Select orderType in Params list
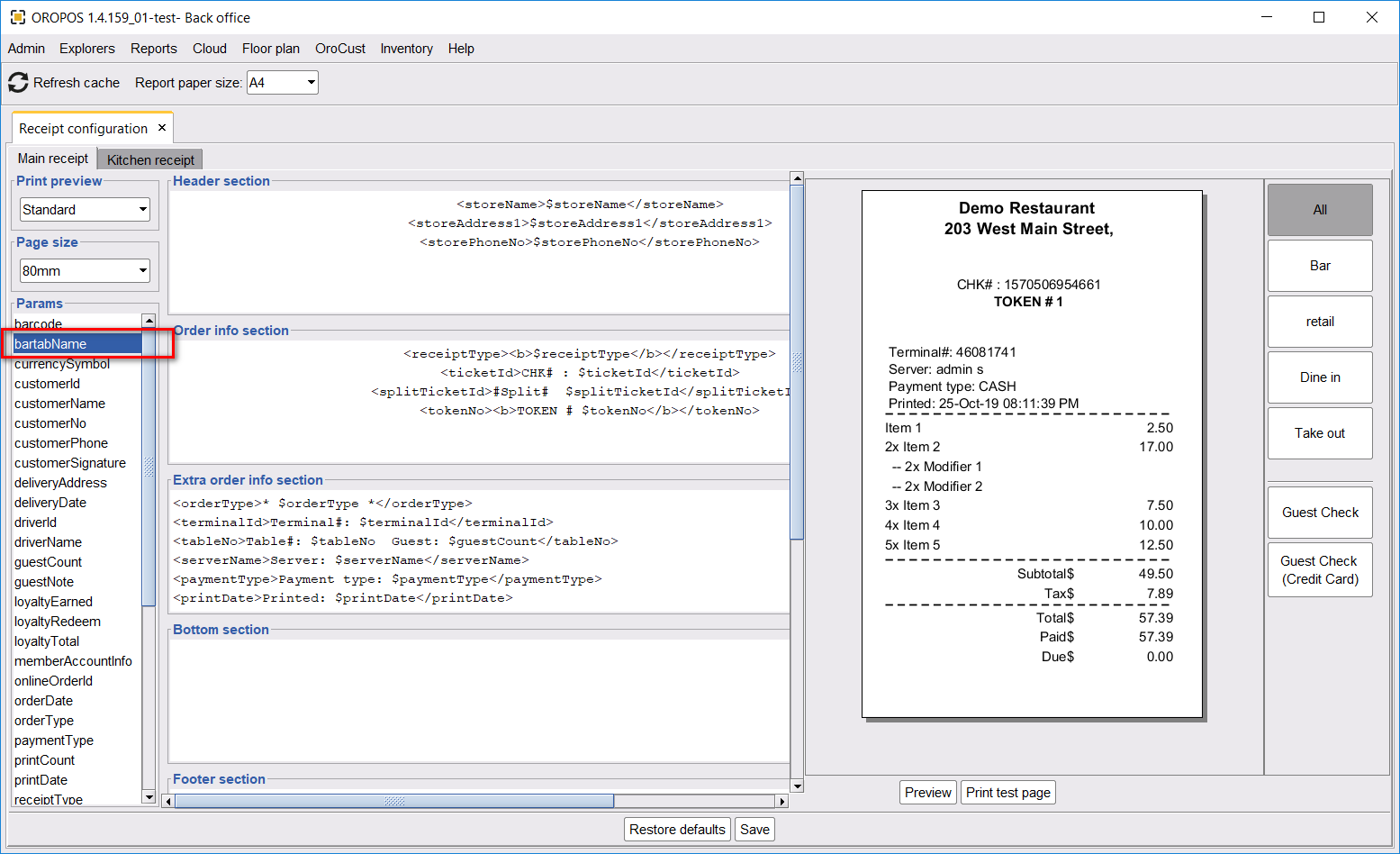Screen dimensions: 1400x854 (x=77, y=721)
